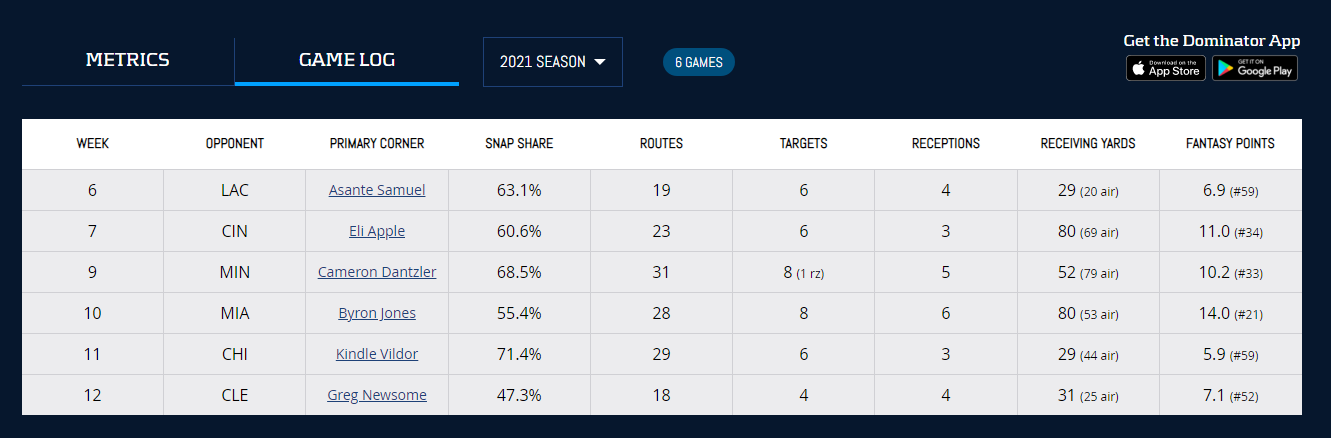Open Asante Samuel's player link
The image size is (1331, 438).
click(377, 190)
